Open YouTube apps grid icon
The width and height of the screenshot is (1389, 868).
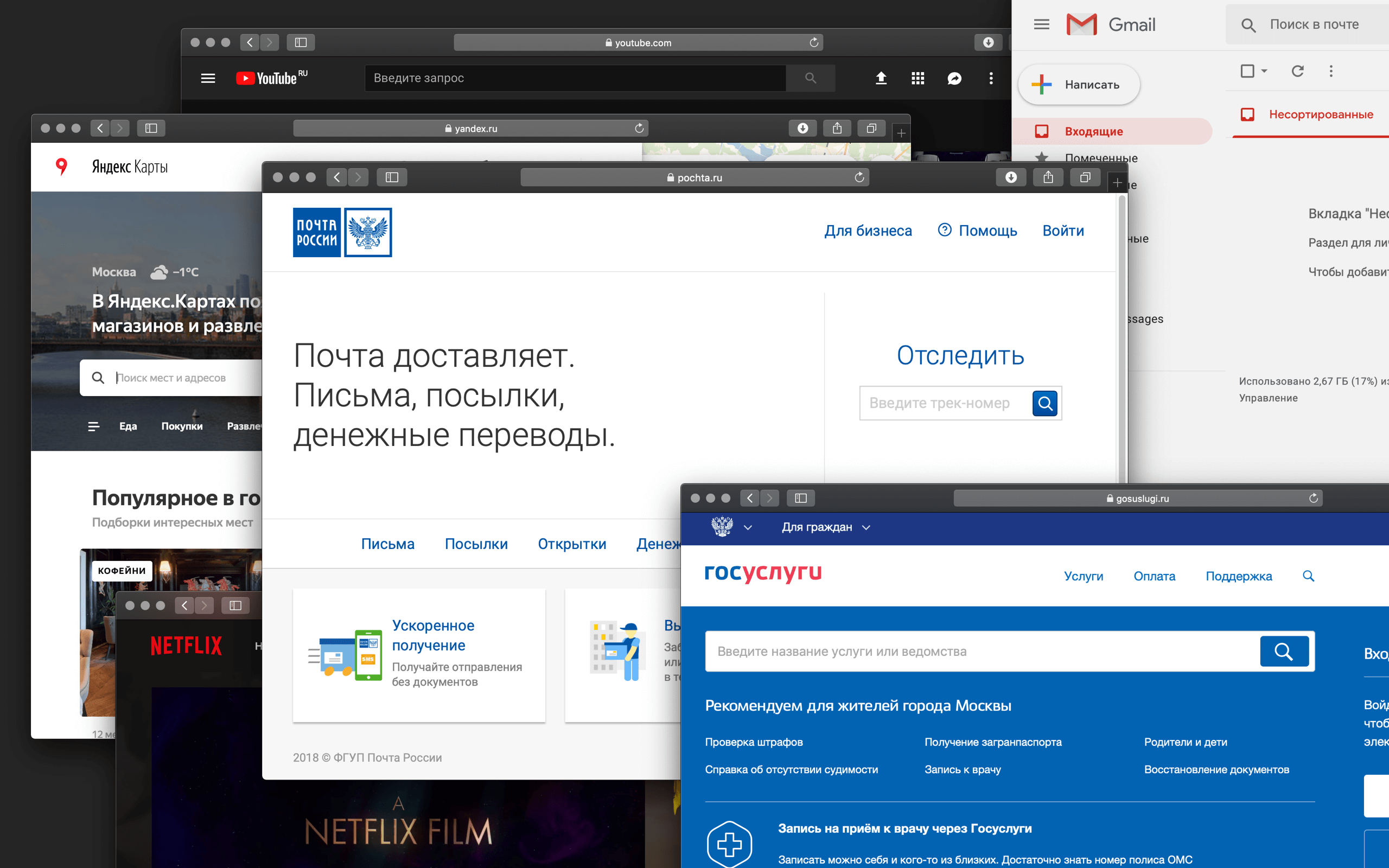[x=918, y=78]
